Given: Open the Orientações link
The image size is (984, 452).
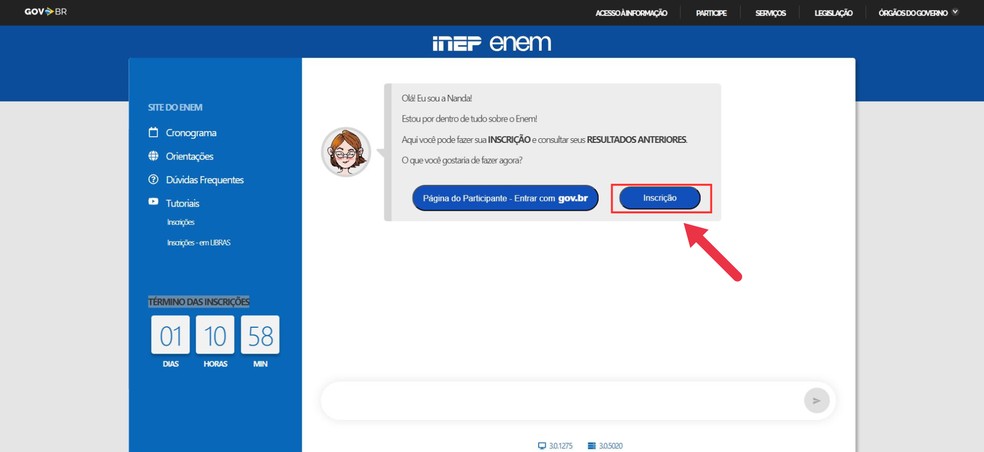Looking at the screenshot, I should tap(190, 156).
